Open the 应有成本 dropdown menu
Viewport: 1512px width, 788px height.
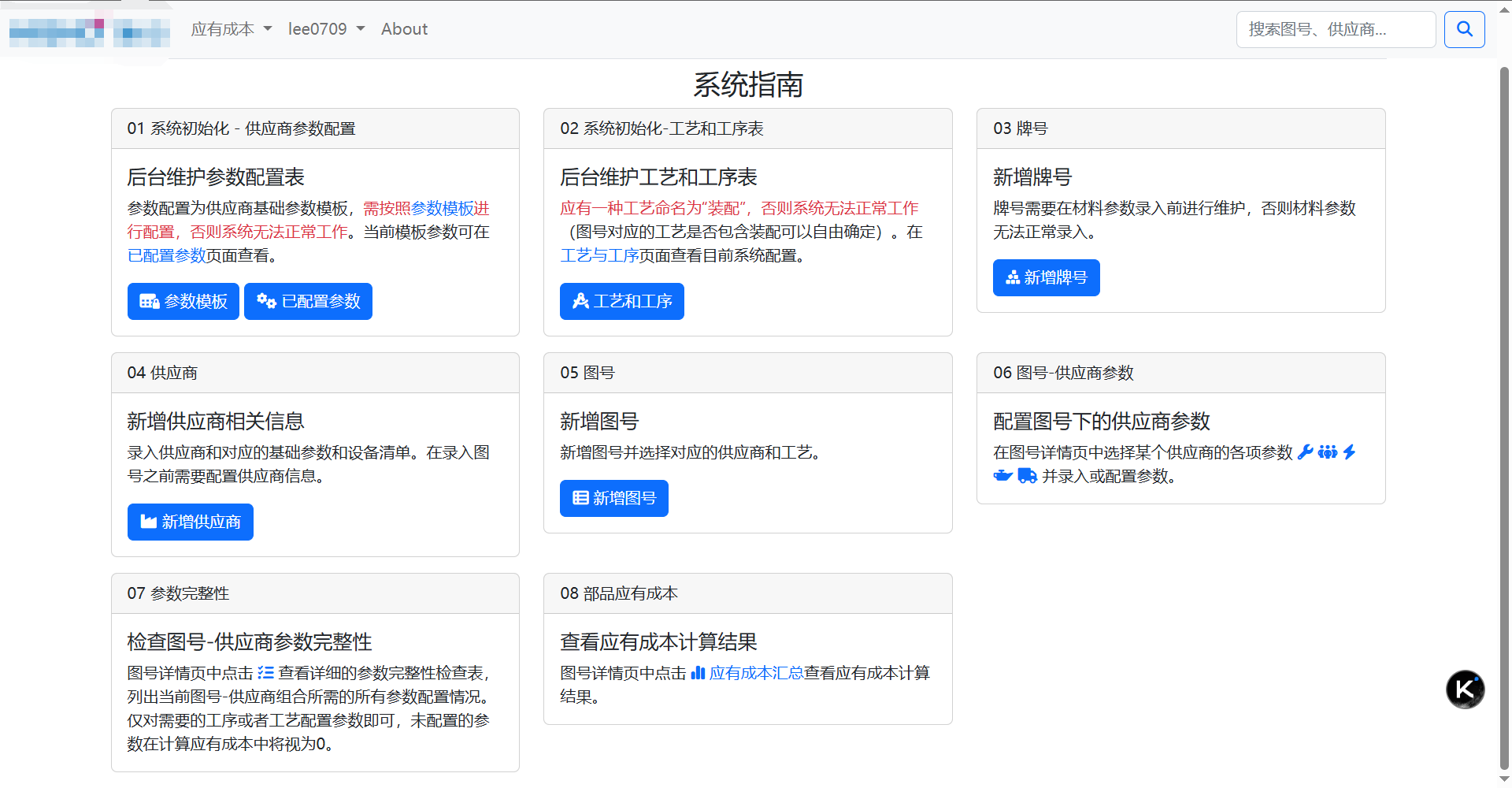pyautogui.click(x=231, y=29)
